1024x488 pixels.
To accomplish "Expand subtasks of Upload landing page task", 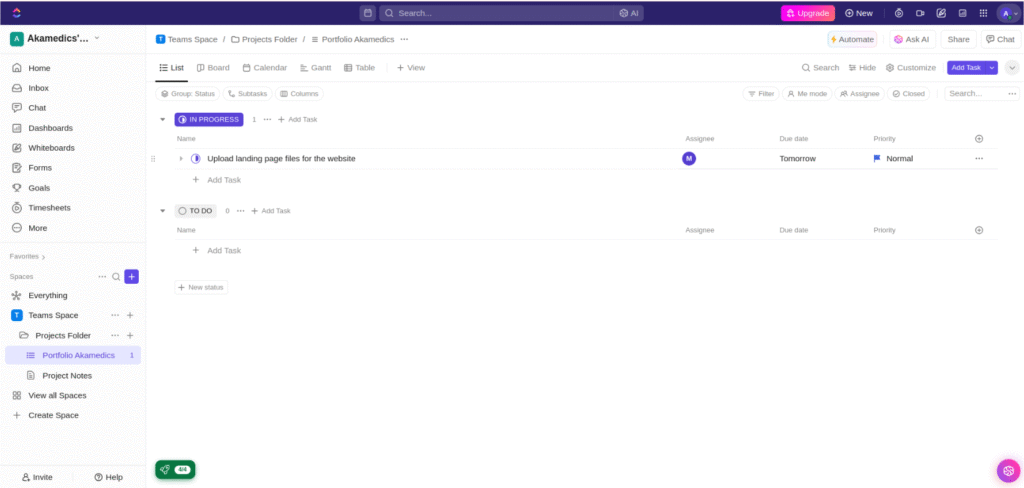I will click(181, 158).
